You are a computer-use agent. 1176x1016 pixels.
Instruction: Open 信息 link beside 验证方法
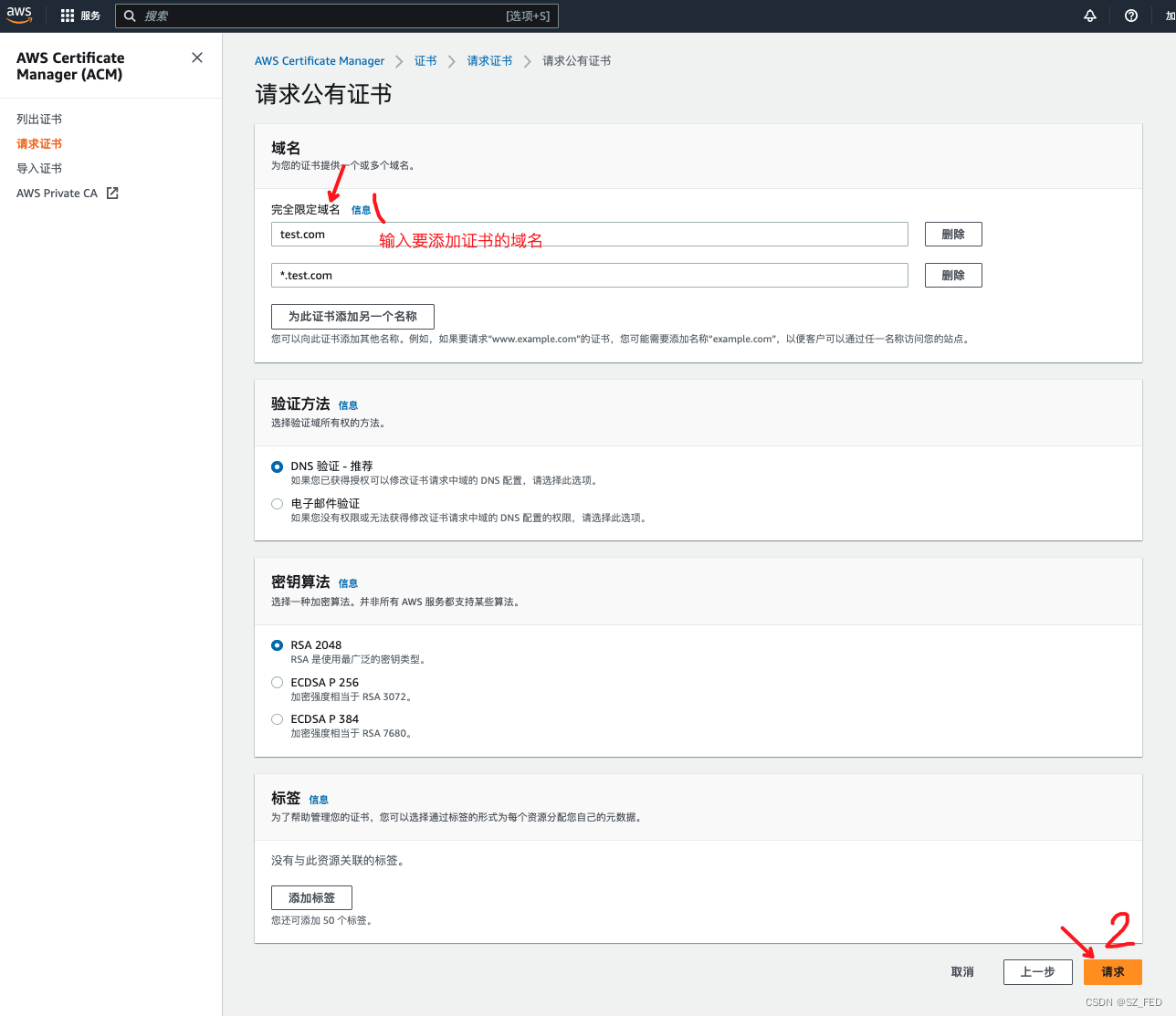click(x=348, y=405)
